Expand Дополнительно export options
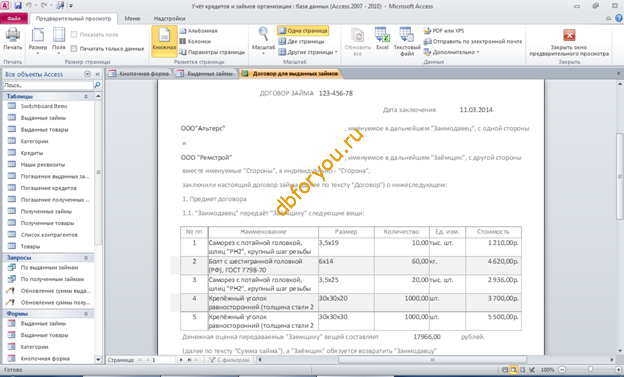Screen dimensions: 624x377 pyautogui.click(x=452, y=52)
